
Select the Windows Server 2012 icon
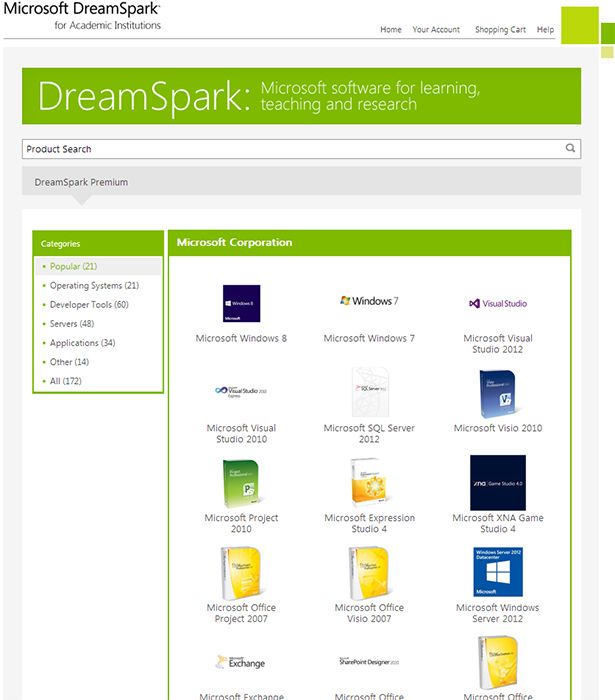coord(498,572)
